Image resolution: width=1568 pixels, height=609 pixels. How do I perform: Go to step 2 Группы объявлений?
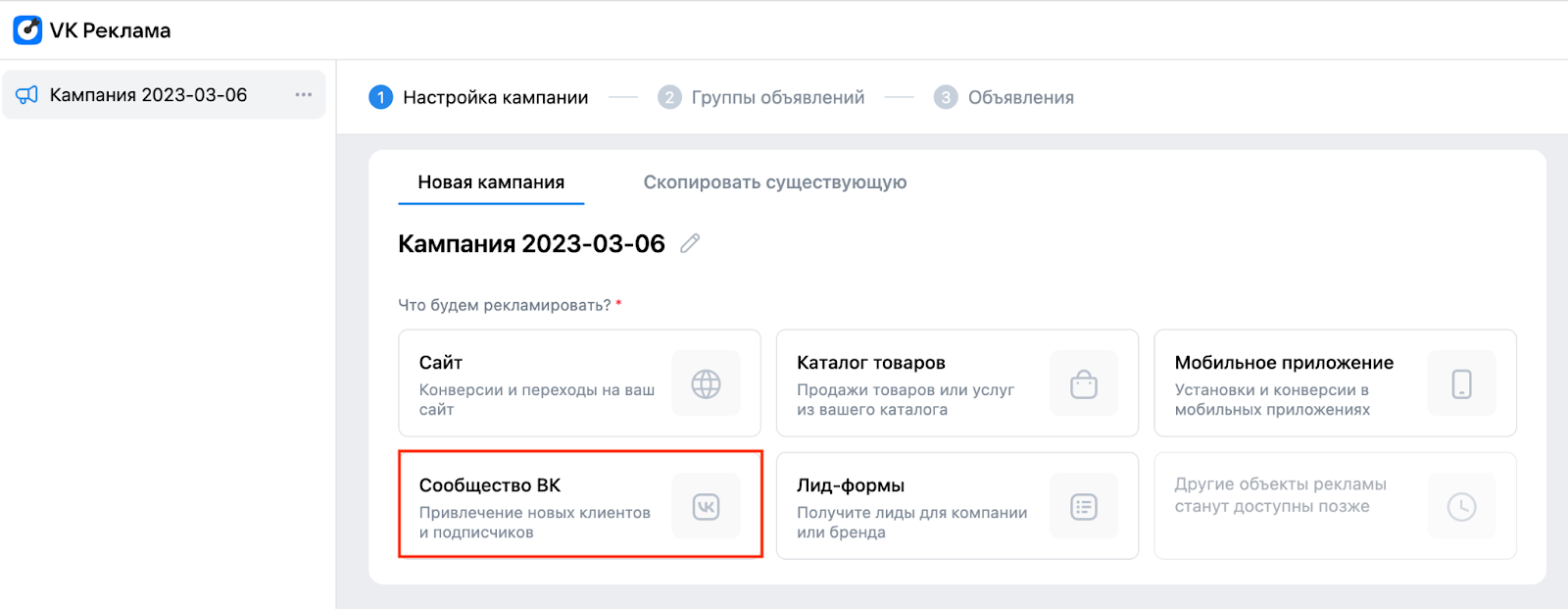point(762,97)
